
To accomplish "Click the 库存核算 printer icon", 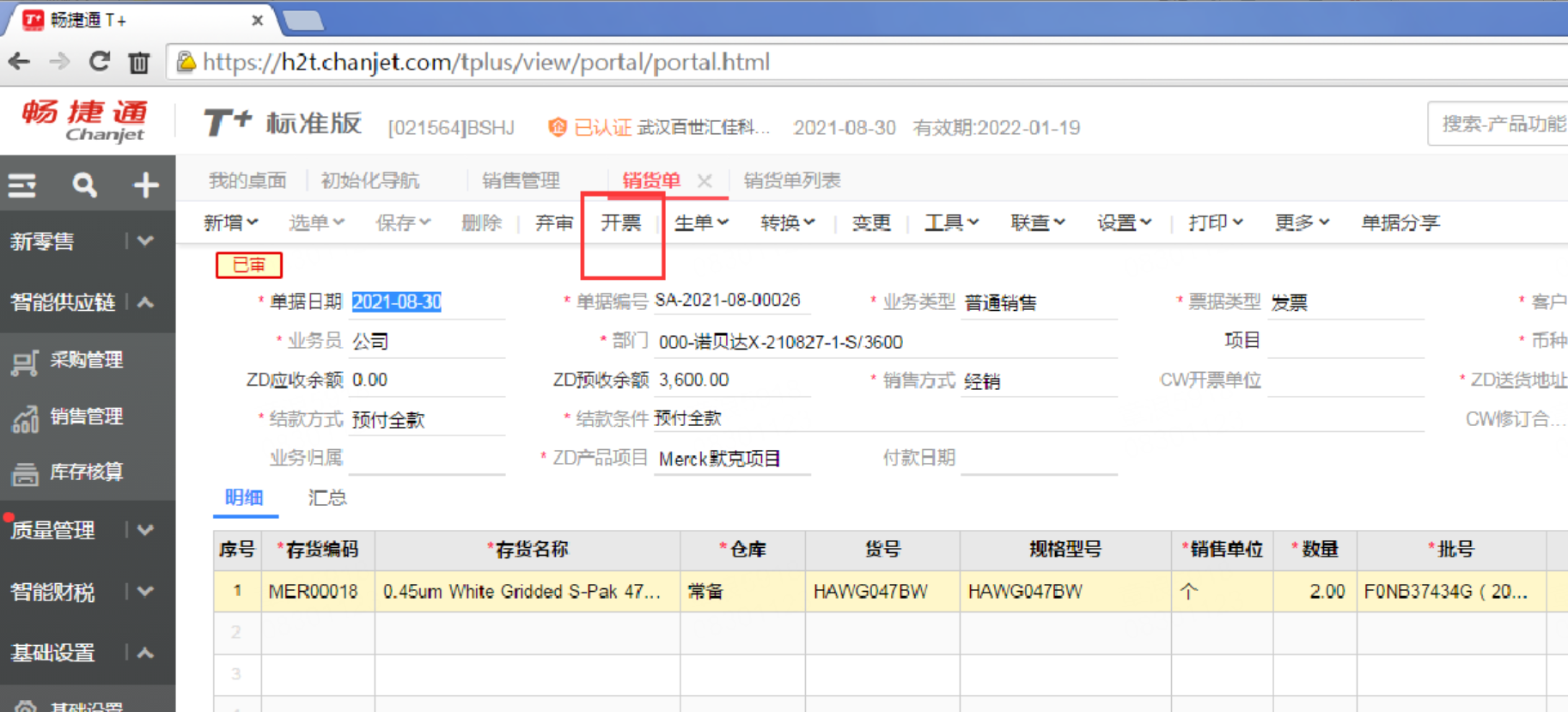I will tap(25, 473).
